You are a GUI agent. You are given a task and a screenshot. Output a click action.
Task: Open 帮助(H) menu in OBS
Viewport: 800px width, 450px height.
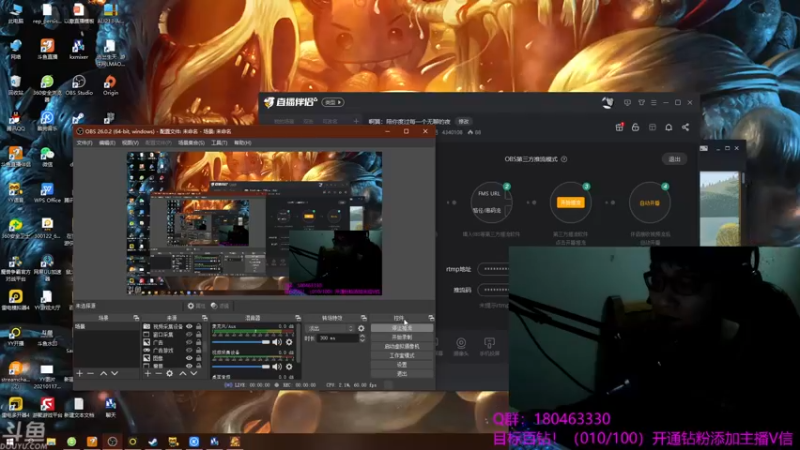242,143
